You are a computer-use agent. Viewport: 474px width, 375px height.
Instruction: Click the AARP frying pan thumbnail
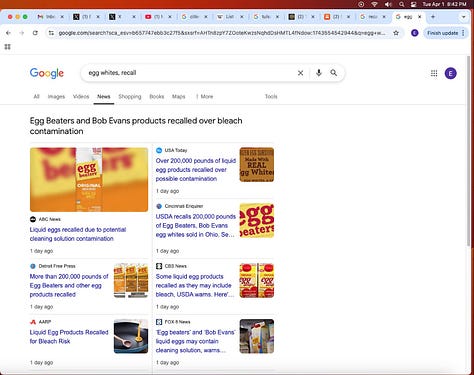(x=131, y=336)
